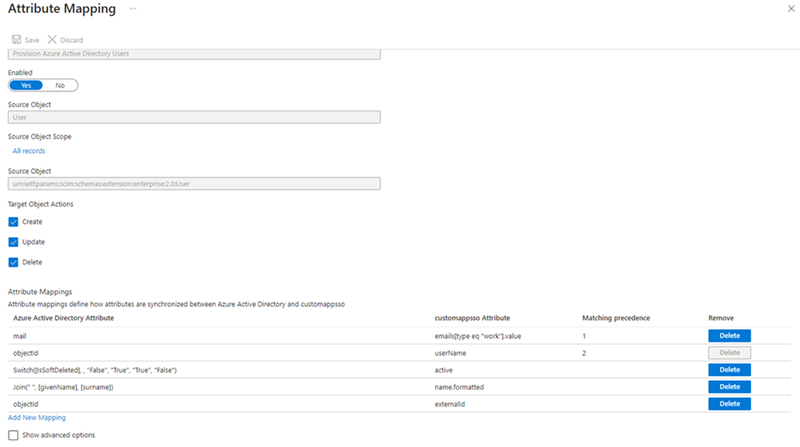The height and width of the screenshot is (447, 800).
Task: Click the enterprise User schema field
Action: [x=194, y=183]
